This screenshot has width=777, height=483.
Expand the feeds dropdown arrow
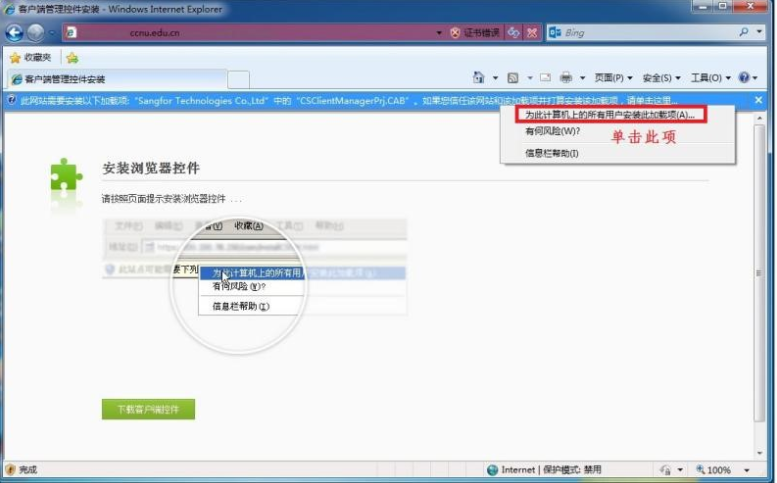pos(530,78)
